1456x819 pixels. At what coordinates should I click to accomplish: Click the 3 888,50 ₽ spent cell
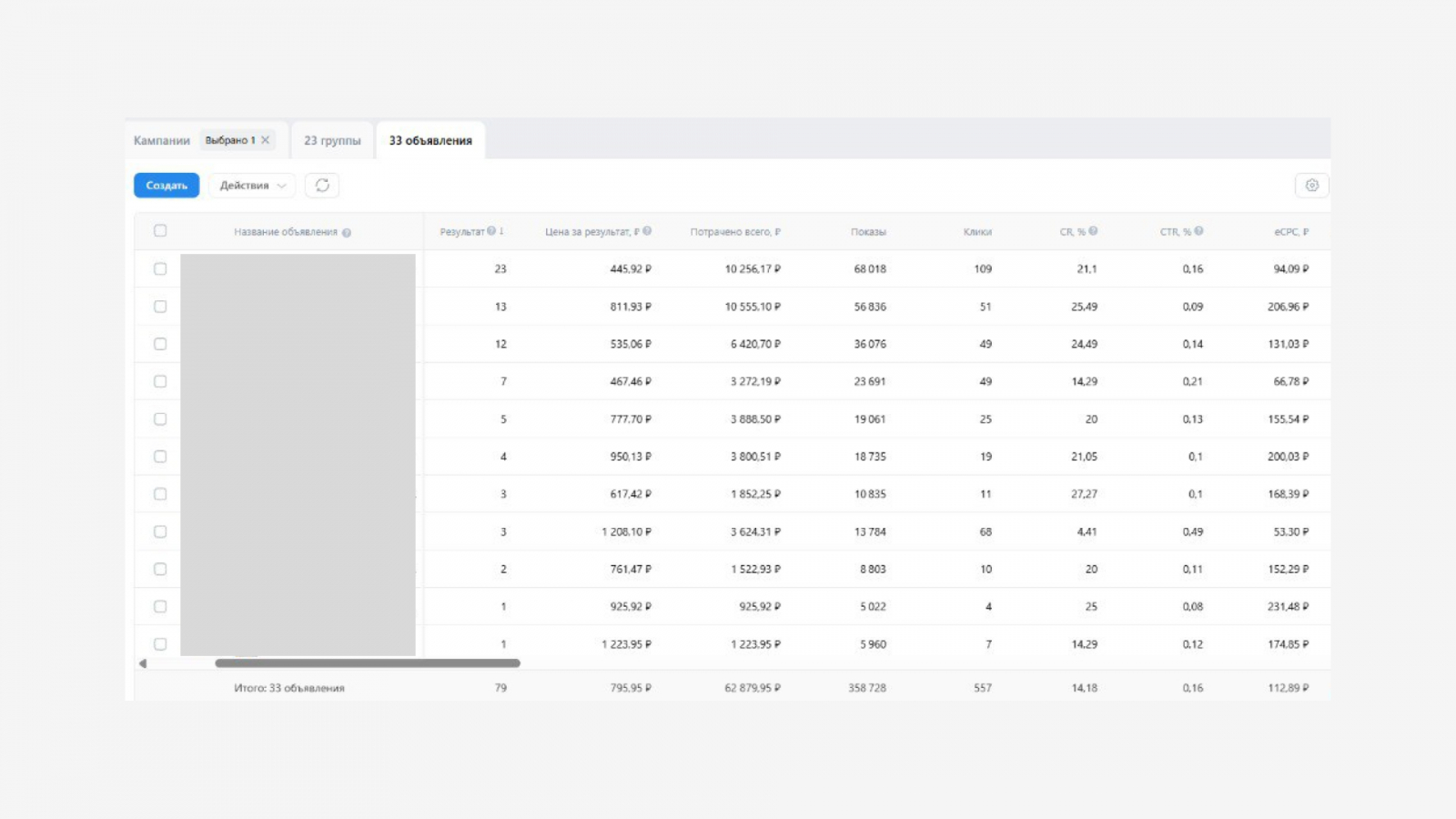pos(755,420)
